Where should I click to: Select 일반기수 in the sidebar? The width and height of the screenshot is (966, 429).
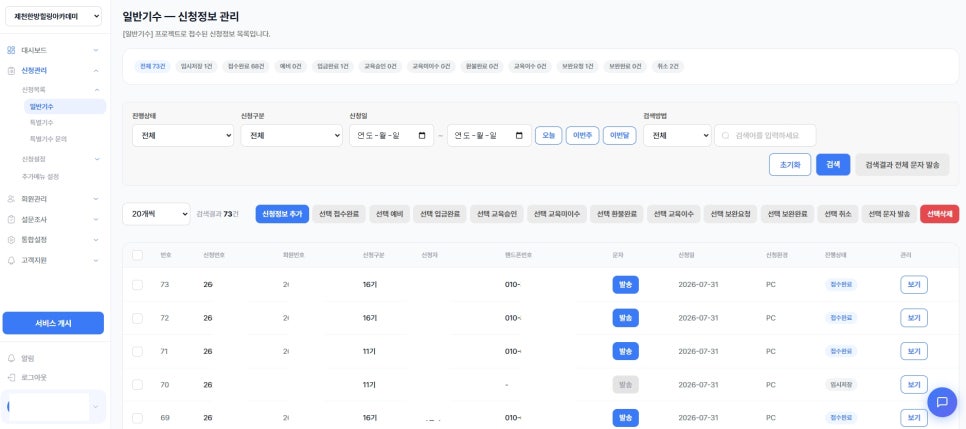pos(65,107)
